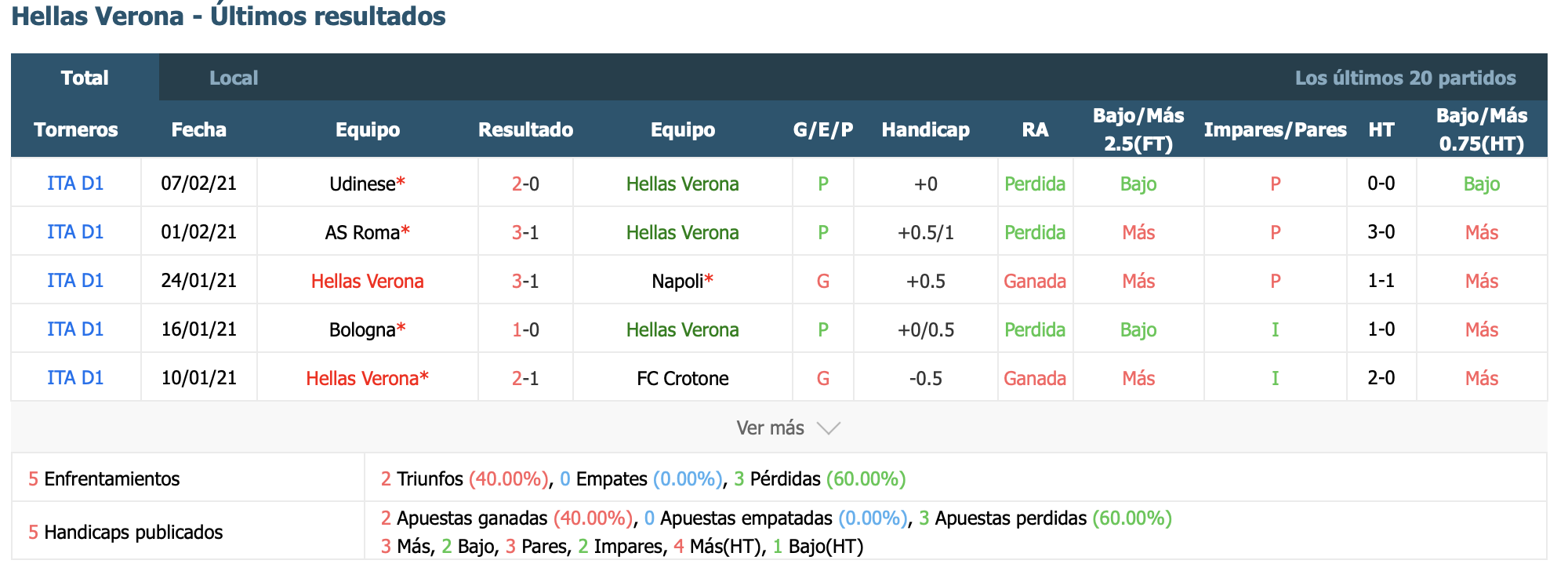Click the Impares/Pares column header
Screen dimensions: 1568x571
[x=1275, y=129]
